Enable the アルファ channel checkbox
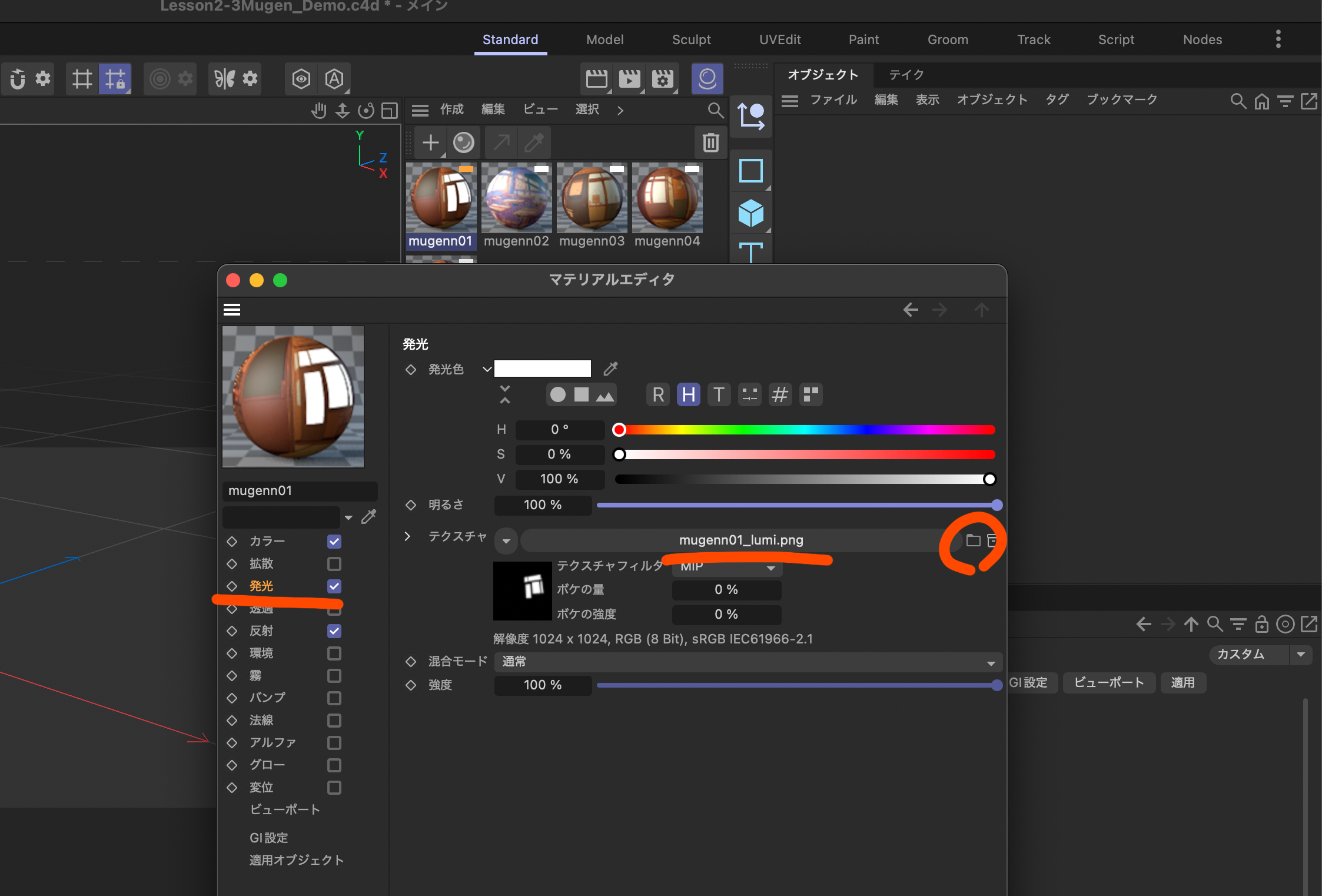Screen dimensions: 1322x896 coord(334,743)
